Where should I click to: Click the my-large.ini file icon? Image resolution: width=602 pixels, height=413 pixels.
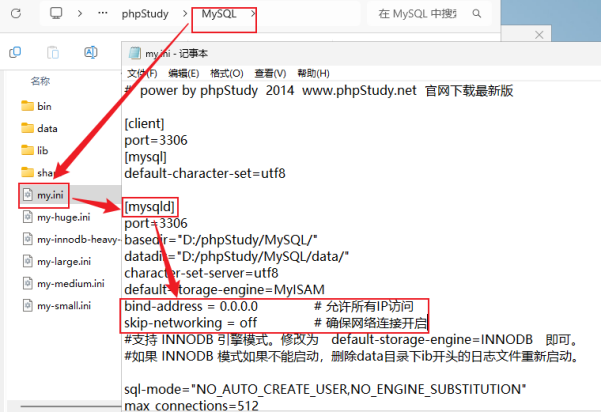(28, 261)
